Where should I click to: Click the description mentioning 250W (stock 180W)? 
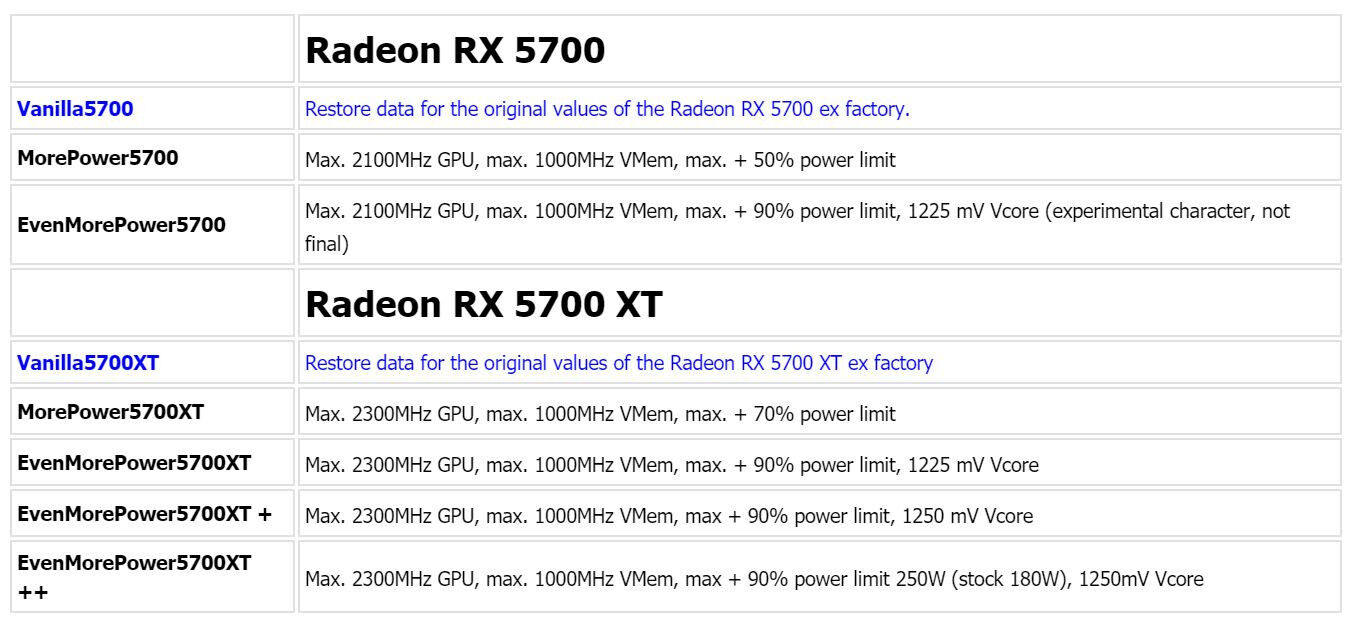tap(754, 578)
